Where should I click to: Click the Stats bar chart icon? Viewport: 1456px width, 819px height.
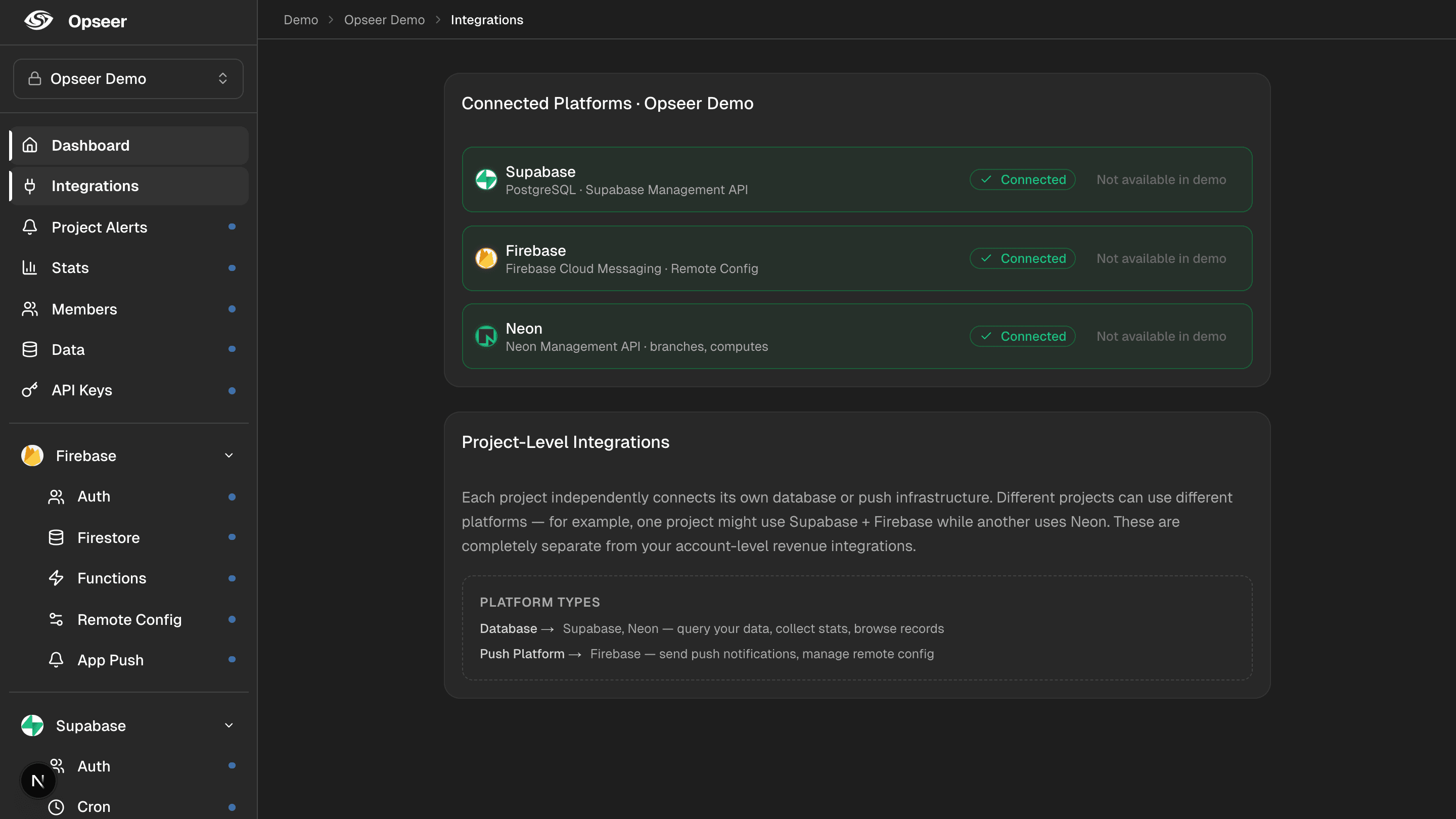coord(30,268)
